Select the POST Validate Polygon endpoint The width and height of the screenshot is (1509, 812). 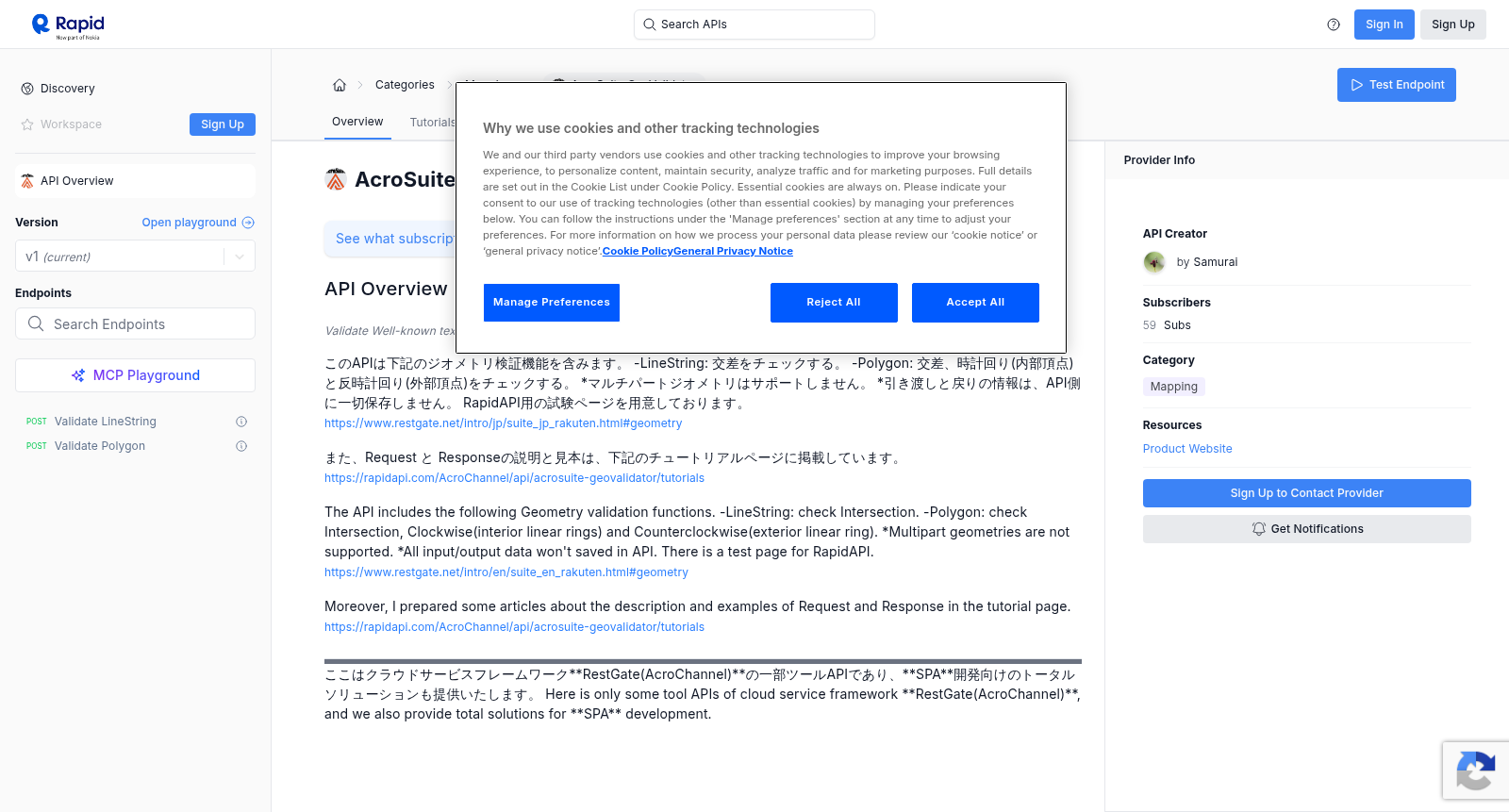tap(99, 446)
